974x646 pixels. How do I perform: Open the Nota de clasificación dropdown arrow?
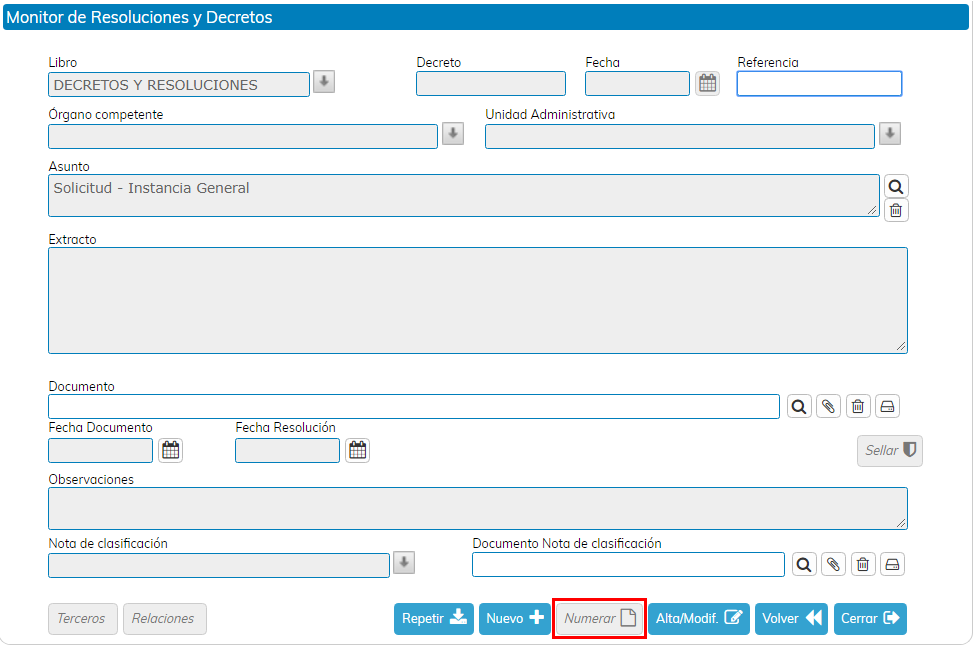(404, 563)
